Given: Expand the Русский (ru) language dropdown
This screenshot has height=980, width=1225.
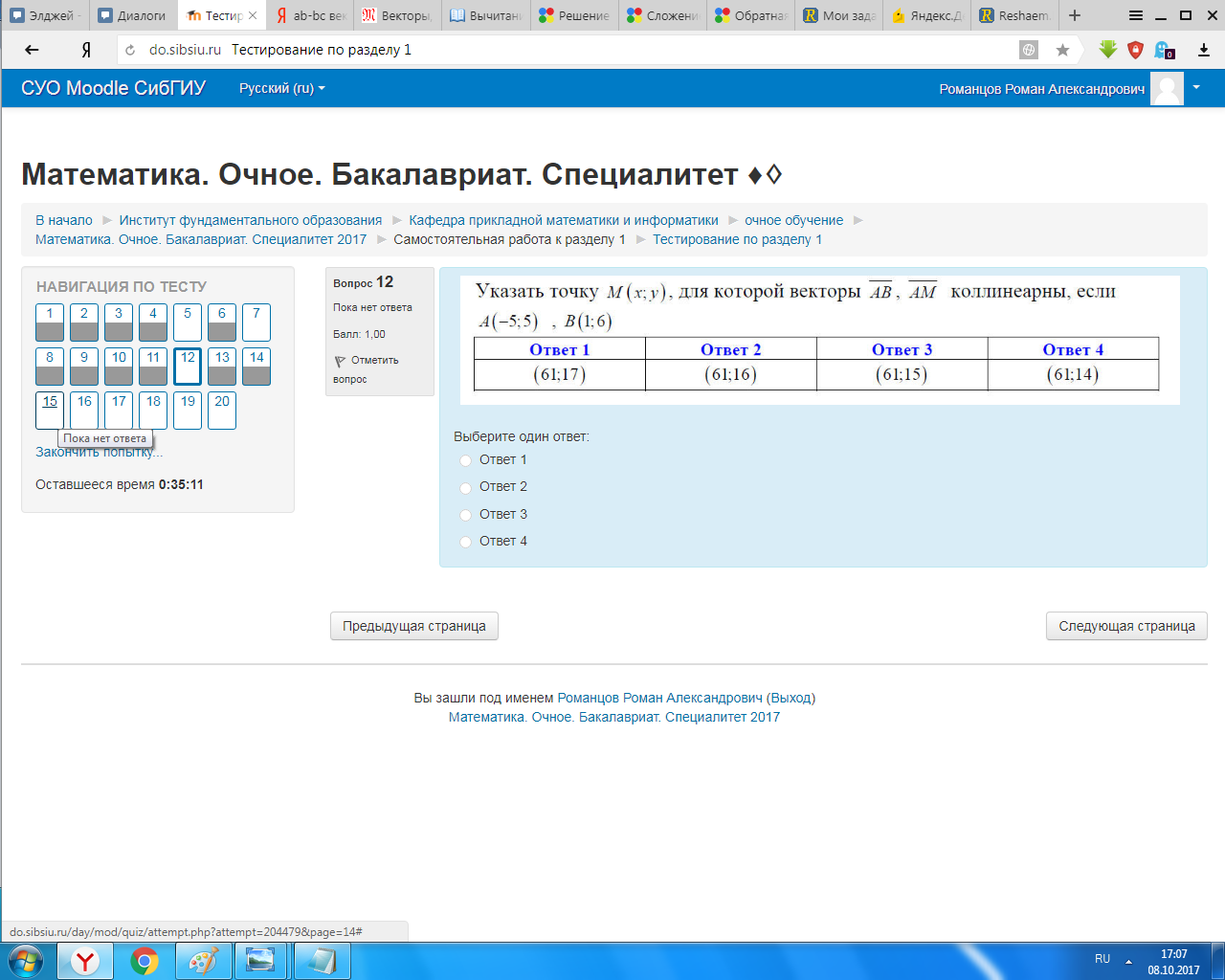Looking at the screenshot, I should coord(282,88).
